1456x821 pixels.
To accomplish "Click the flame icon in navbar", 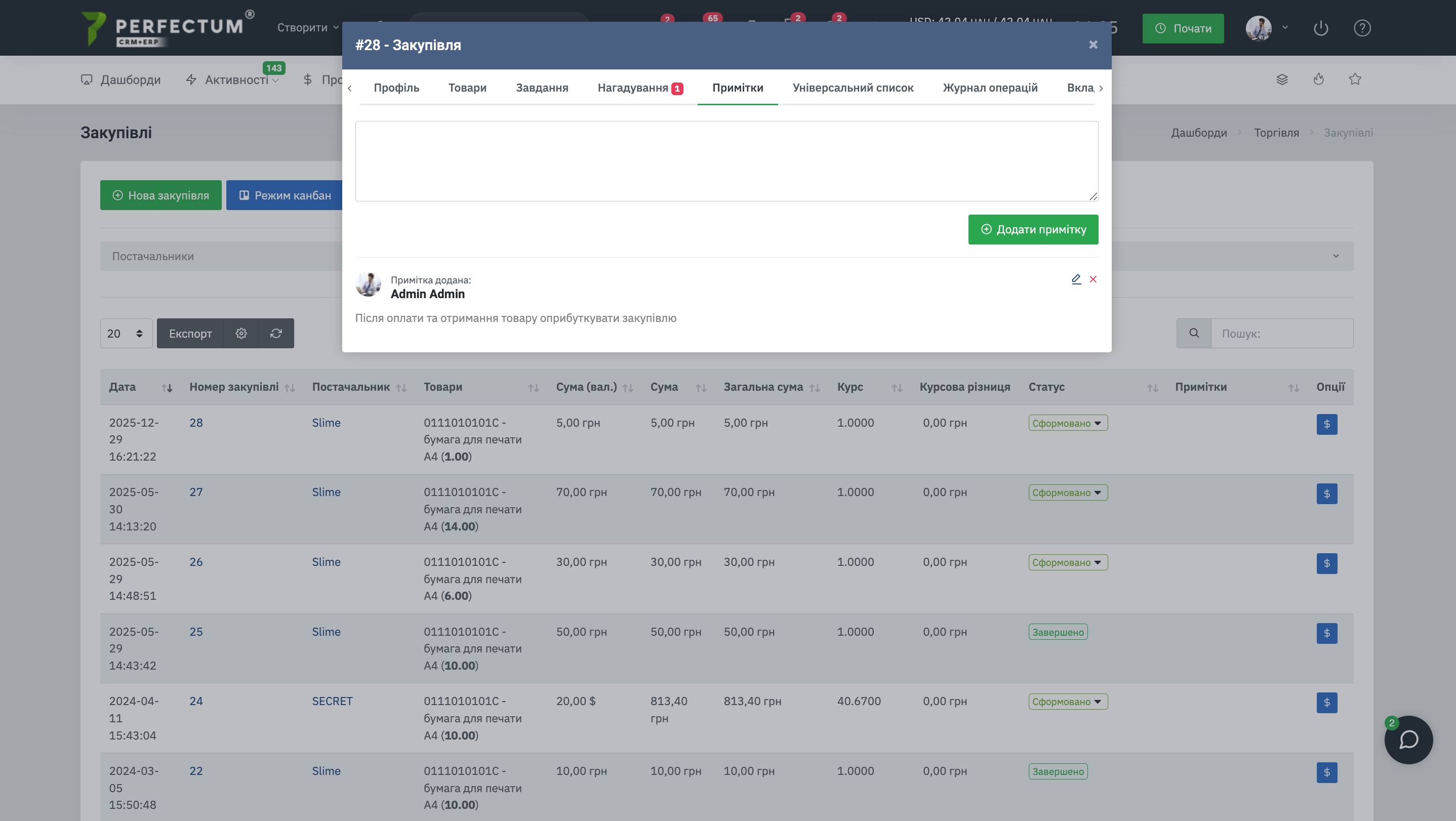I will (1319, 79).
